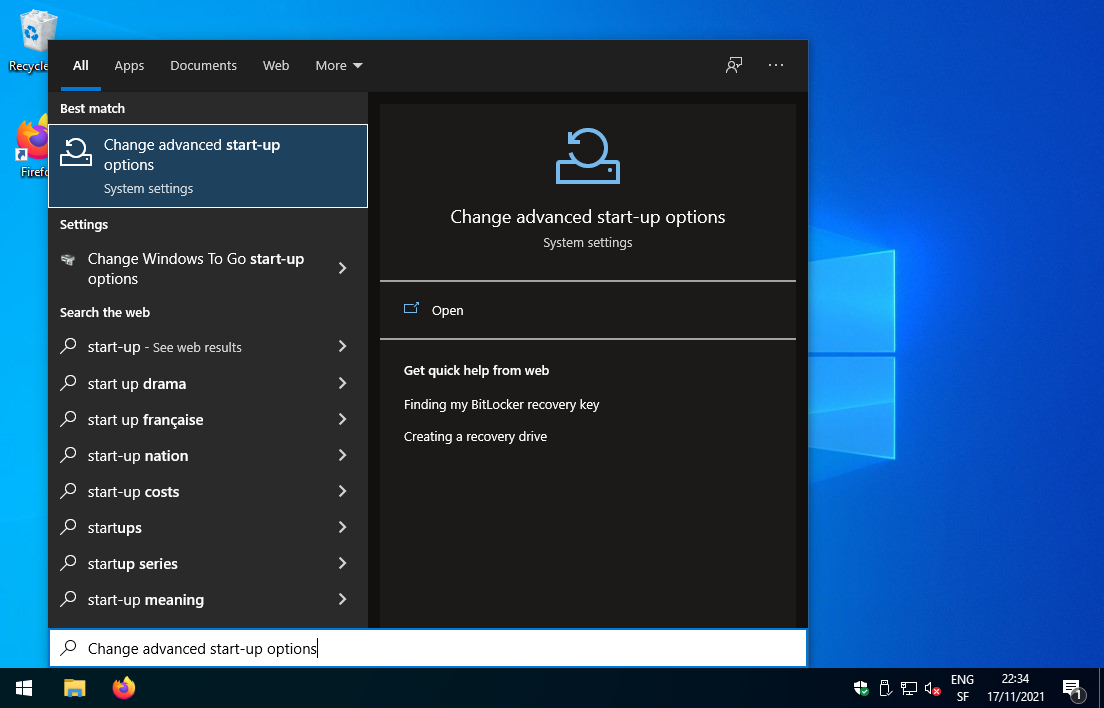The height and width of the screenshot is (708, 1104).
Task: Open File Explorer from the taskbar
Action: point(74,688)
